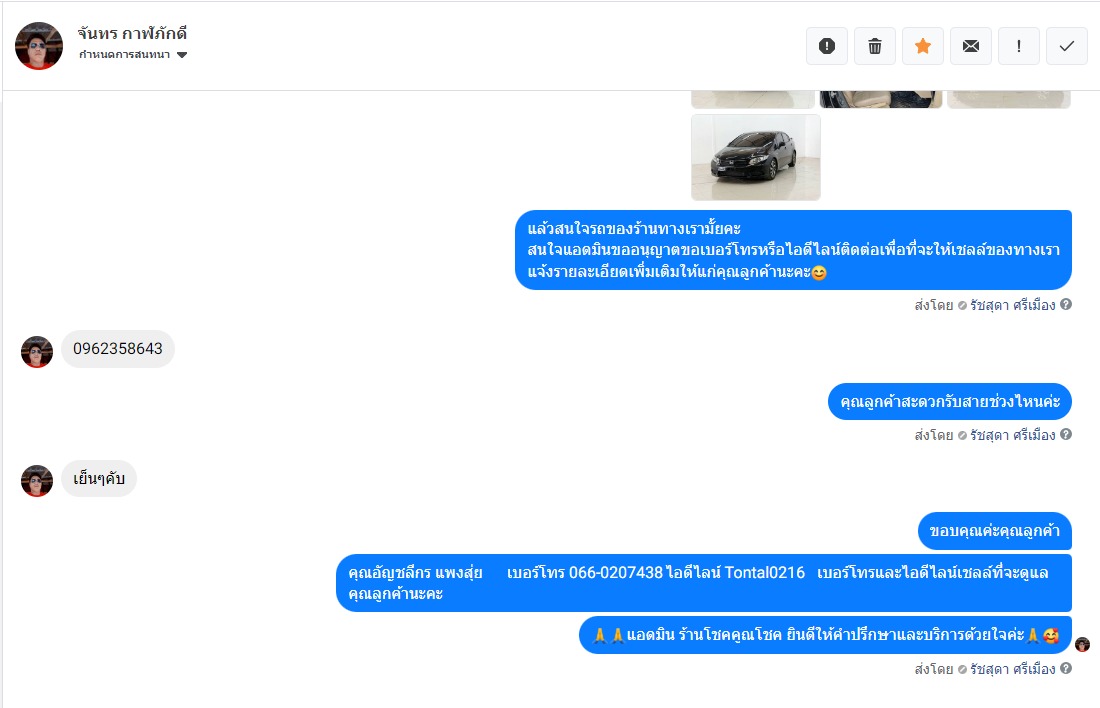Click the message containing Tontal0216 Line ID
1100x708 pixels.
coord(704,583)
